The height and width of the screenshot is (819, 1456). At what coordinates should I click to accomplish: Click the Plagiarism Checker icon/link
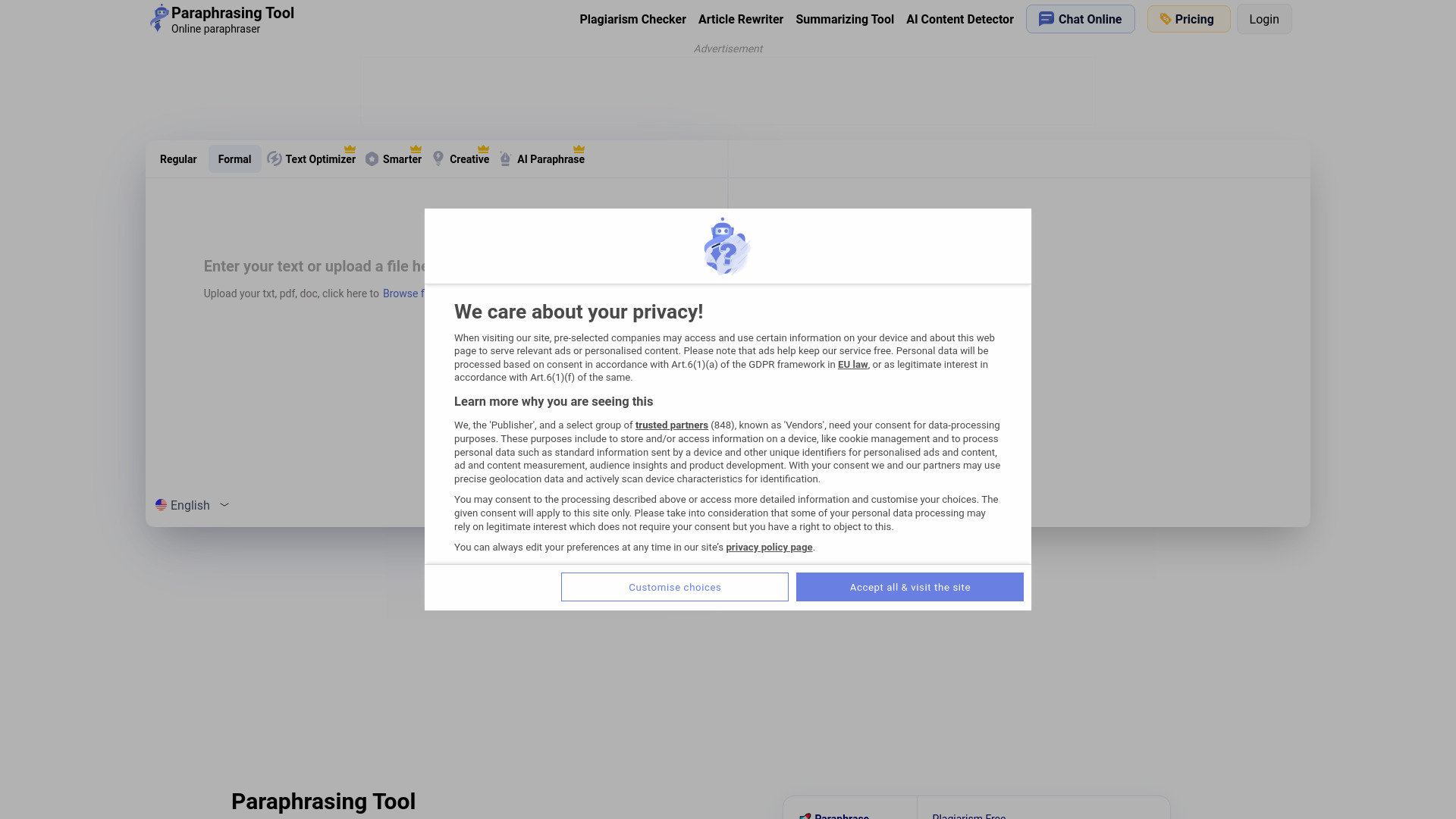coord(633,19)
